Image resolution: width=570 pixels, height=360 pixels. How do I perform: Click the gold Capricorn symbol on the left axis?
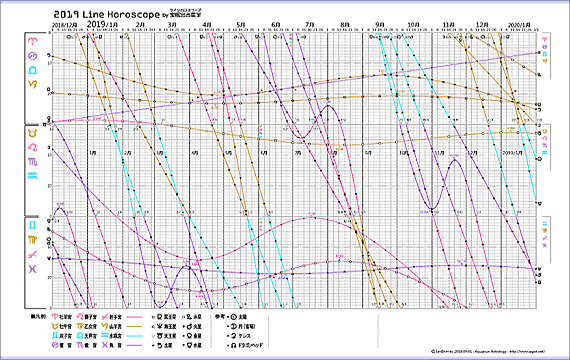click(x=32, y=84)
